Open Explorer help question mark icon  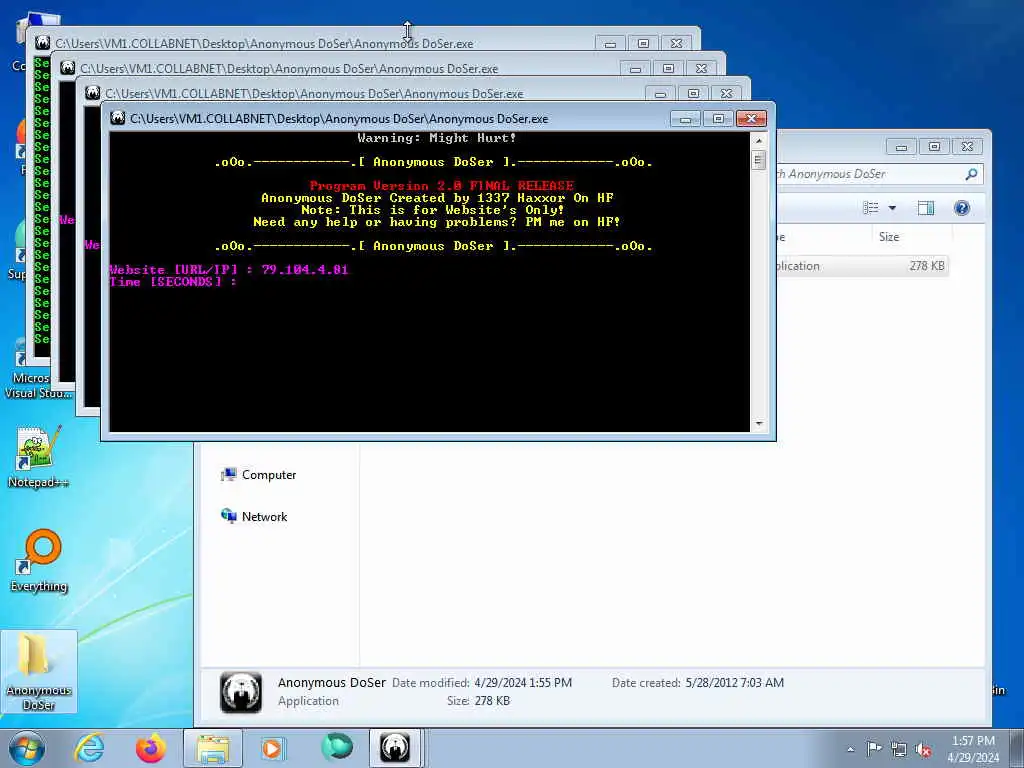pos(961,208)
